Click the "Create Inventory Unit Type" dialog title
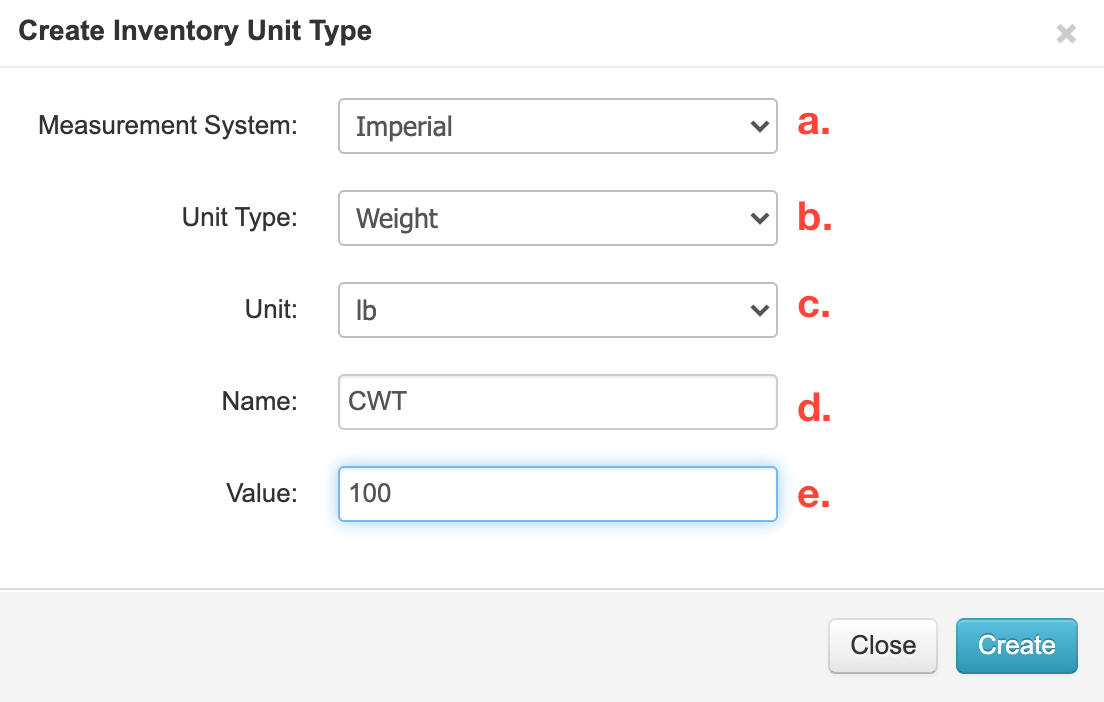The height and width of the screenshot is (702, 1104). 195,31
